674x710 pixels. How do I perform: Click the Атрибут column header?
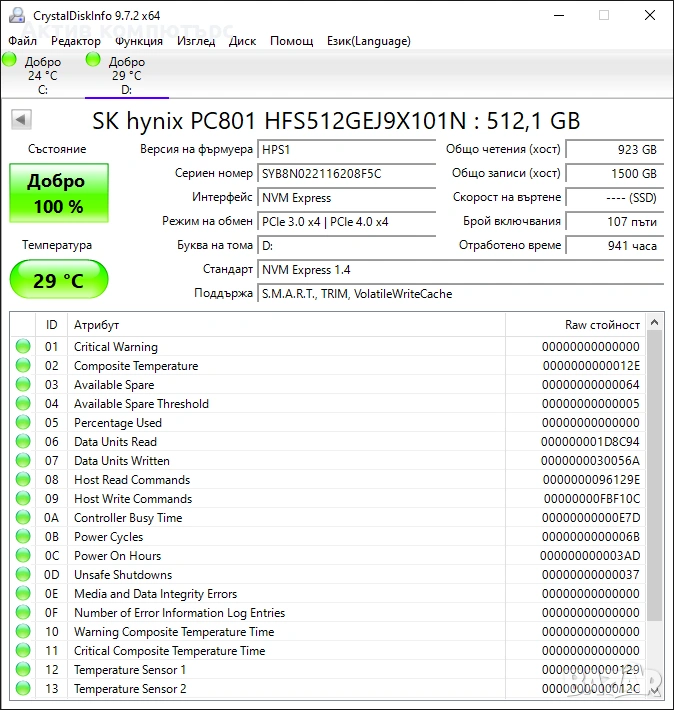point(96,325)
